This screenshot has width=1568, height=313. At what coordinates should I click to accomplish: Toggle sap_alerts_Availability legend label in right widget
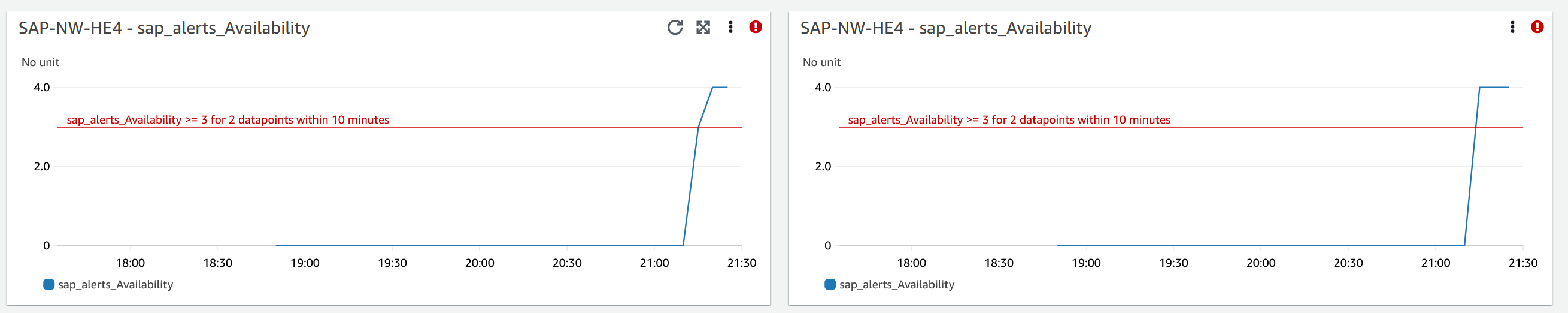(x=897, y=285)
